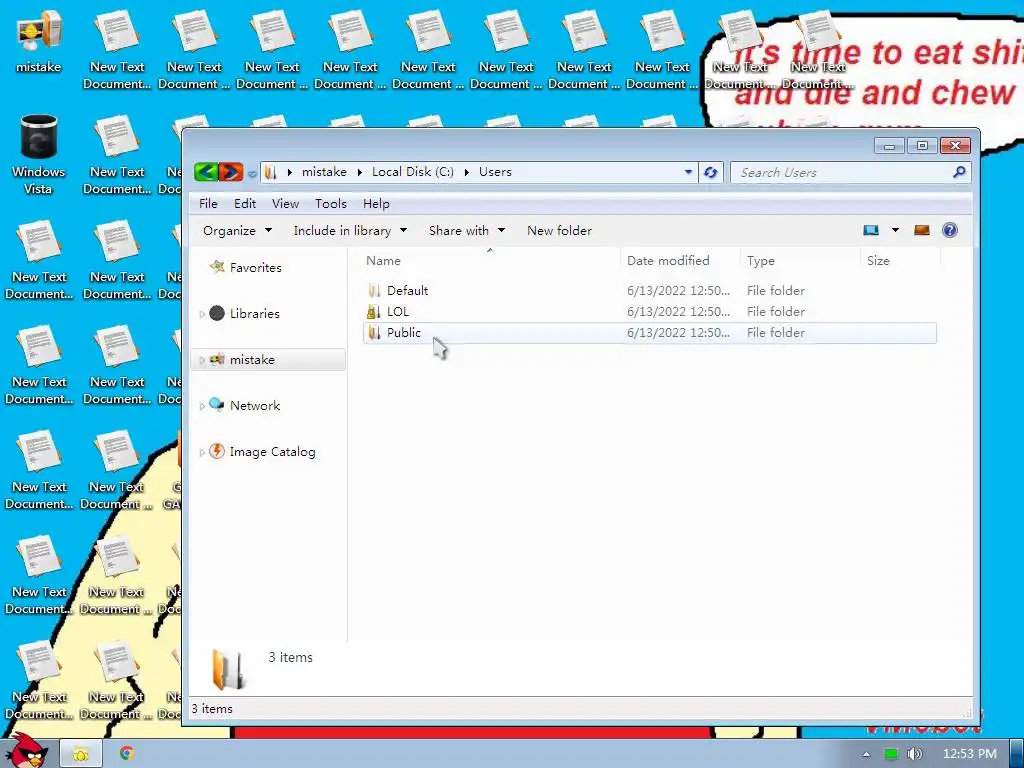The height and width of the screenshot is (768, 1024).
Task: Open the Tools menu
Action: [330, 204]
